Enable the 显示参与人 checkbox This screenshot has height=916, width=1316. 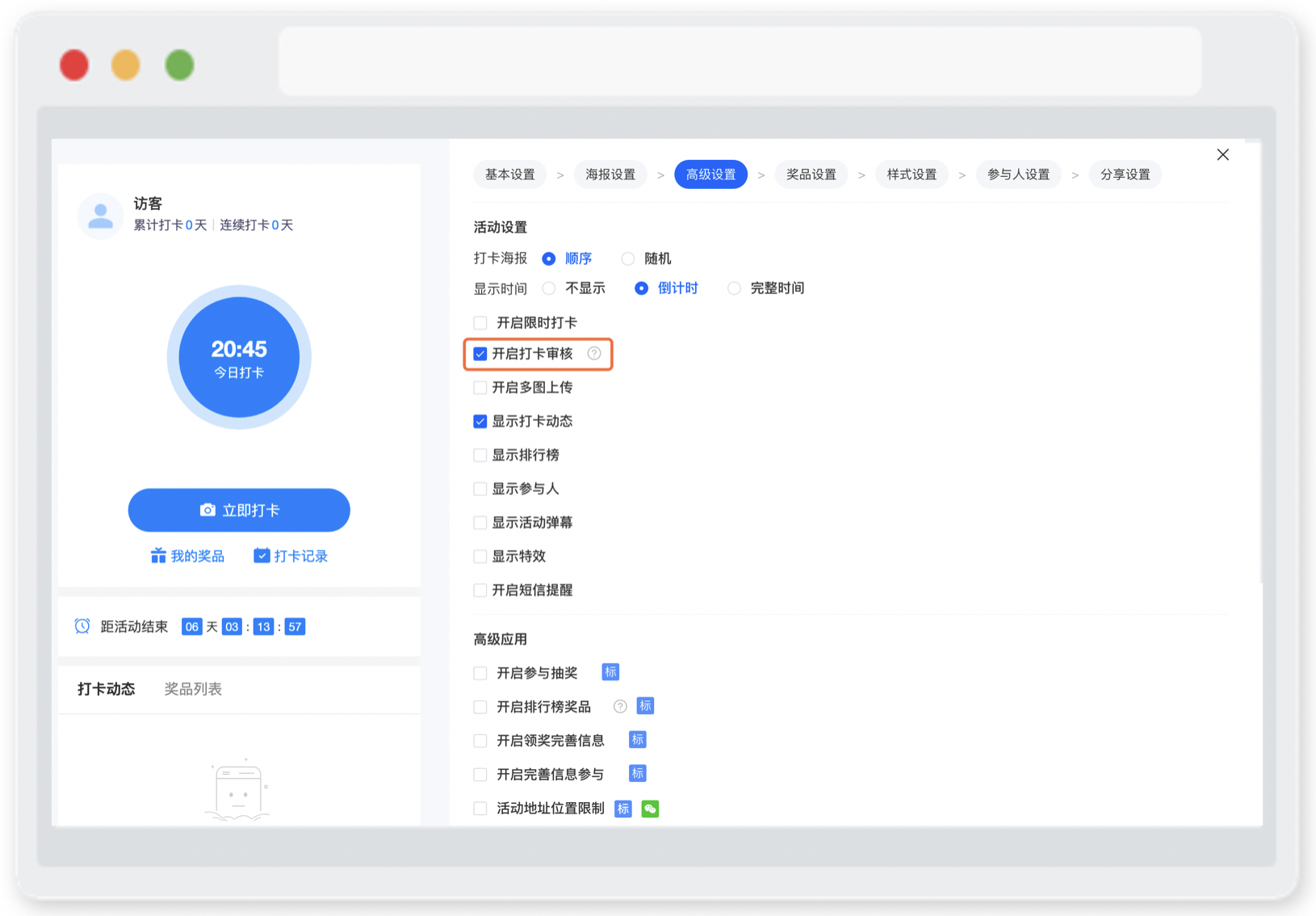pos(480,489)
